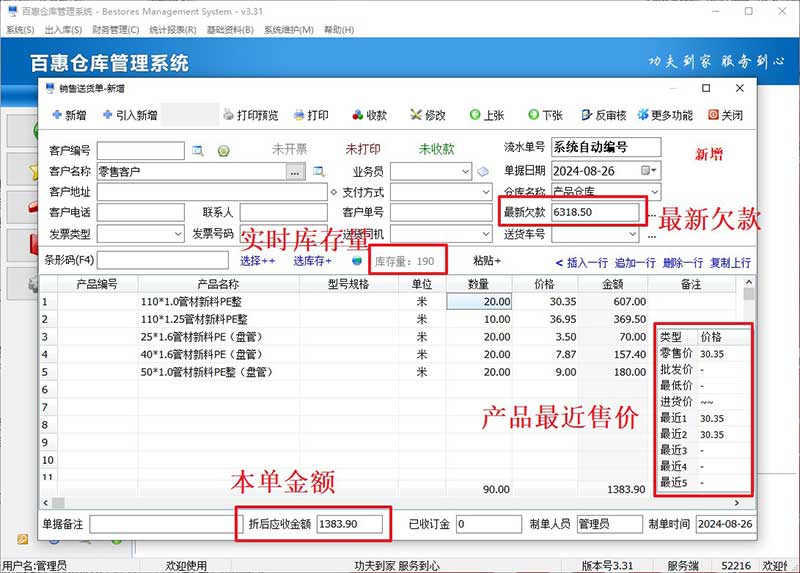The image size is (800, 573).
Task: Select the quantity cell 20.00 in row 1
Action: click(x=479, y=302)
